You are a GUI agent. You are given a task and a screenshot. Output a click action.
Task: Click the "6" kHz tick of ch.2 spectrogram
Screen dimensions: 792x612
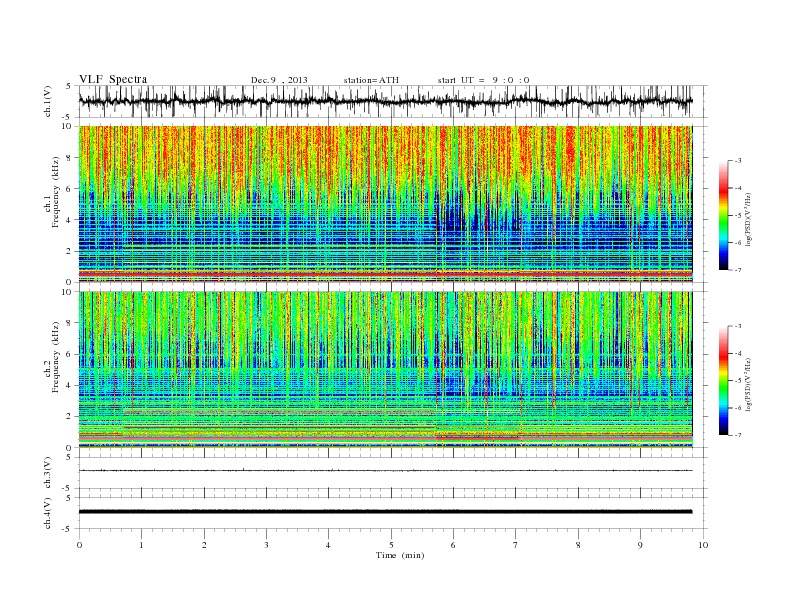click(69, 354)
